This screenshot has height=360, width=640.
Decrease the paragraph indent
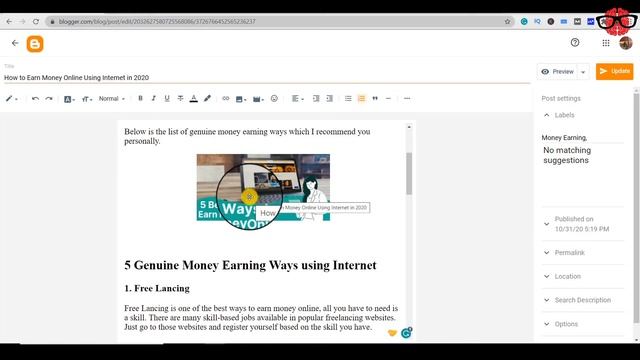[x=316, y=98]
